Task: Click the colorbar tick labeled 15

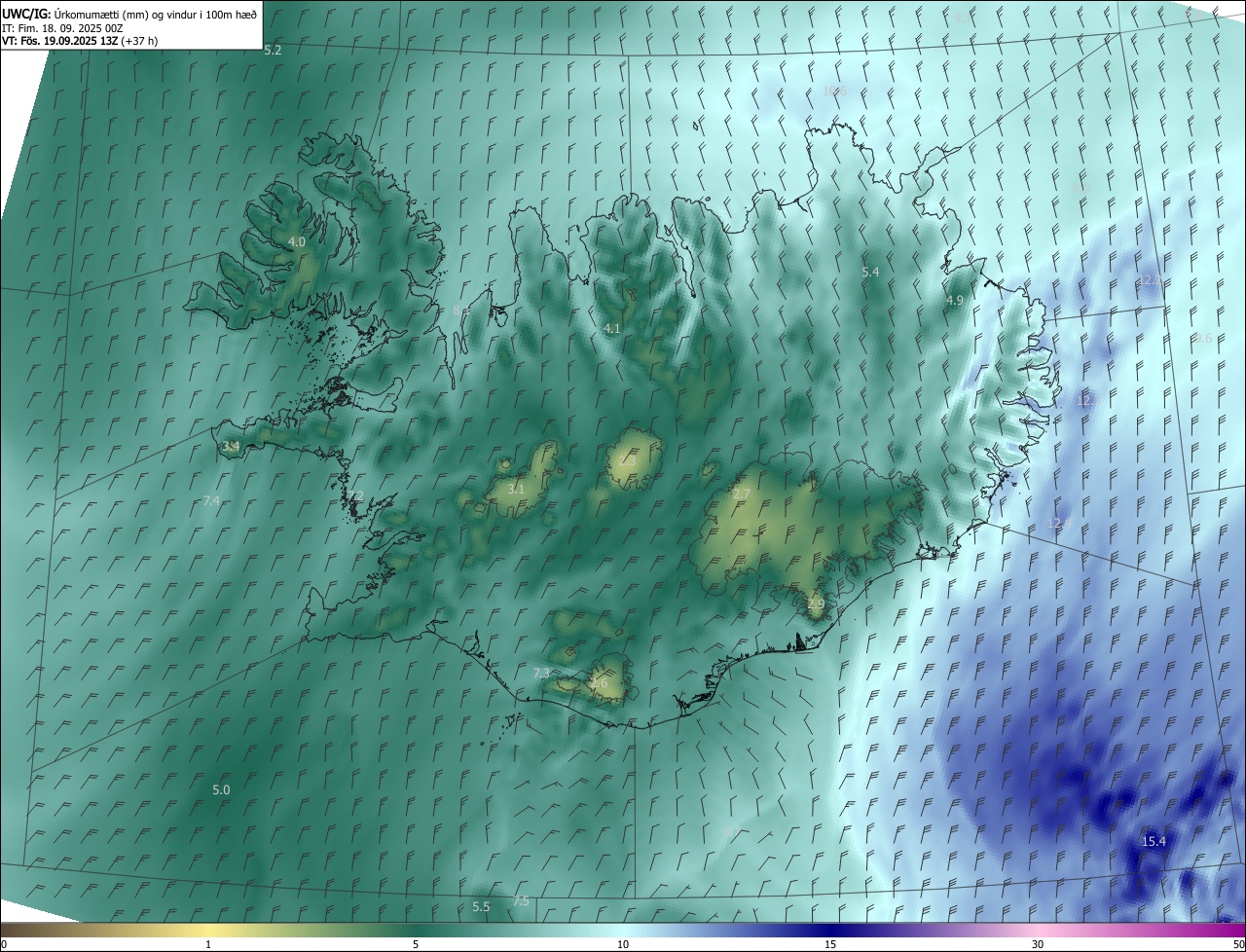Action: [x=830, y=944]
